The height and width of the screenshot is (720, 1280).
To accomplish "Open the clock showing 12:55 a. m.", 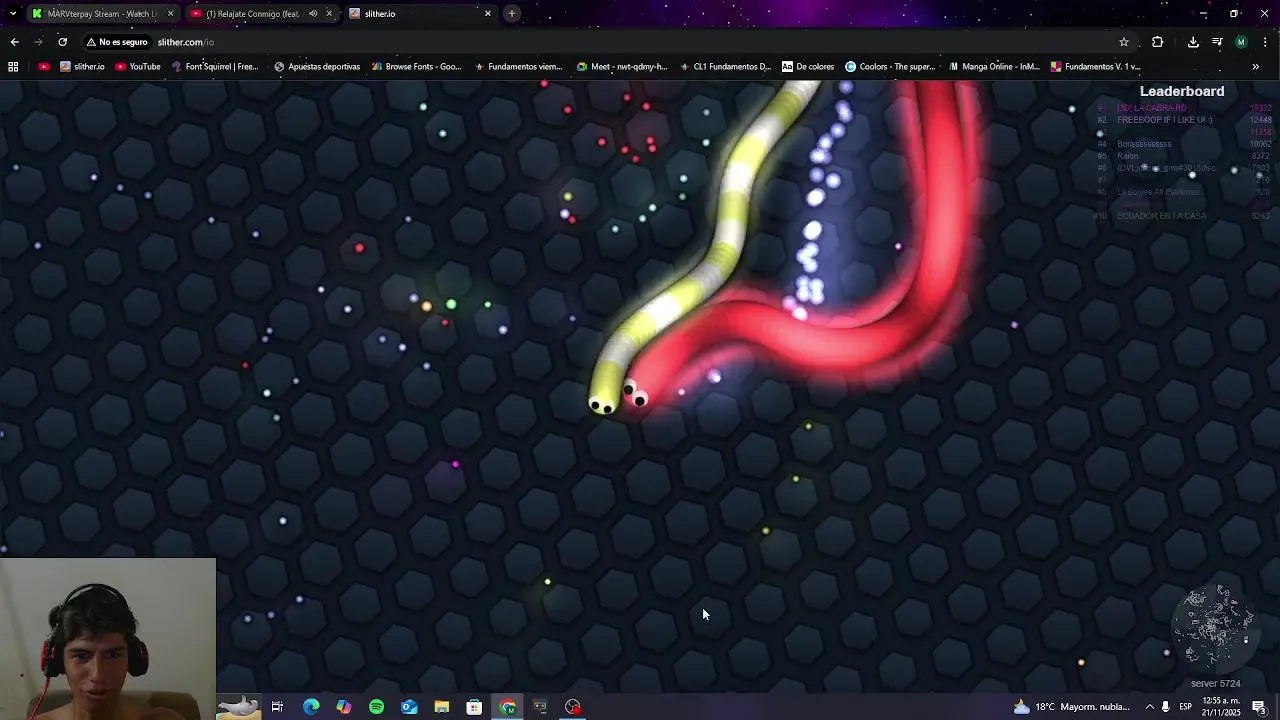I will pyautogui.click(x=1222, y=707).
